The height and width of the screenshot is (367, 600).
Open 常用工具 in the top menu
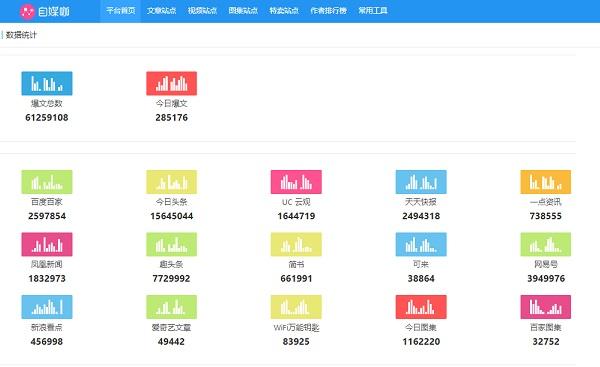coord(373,11)
